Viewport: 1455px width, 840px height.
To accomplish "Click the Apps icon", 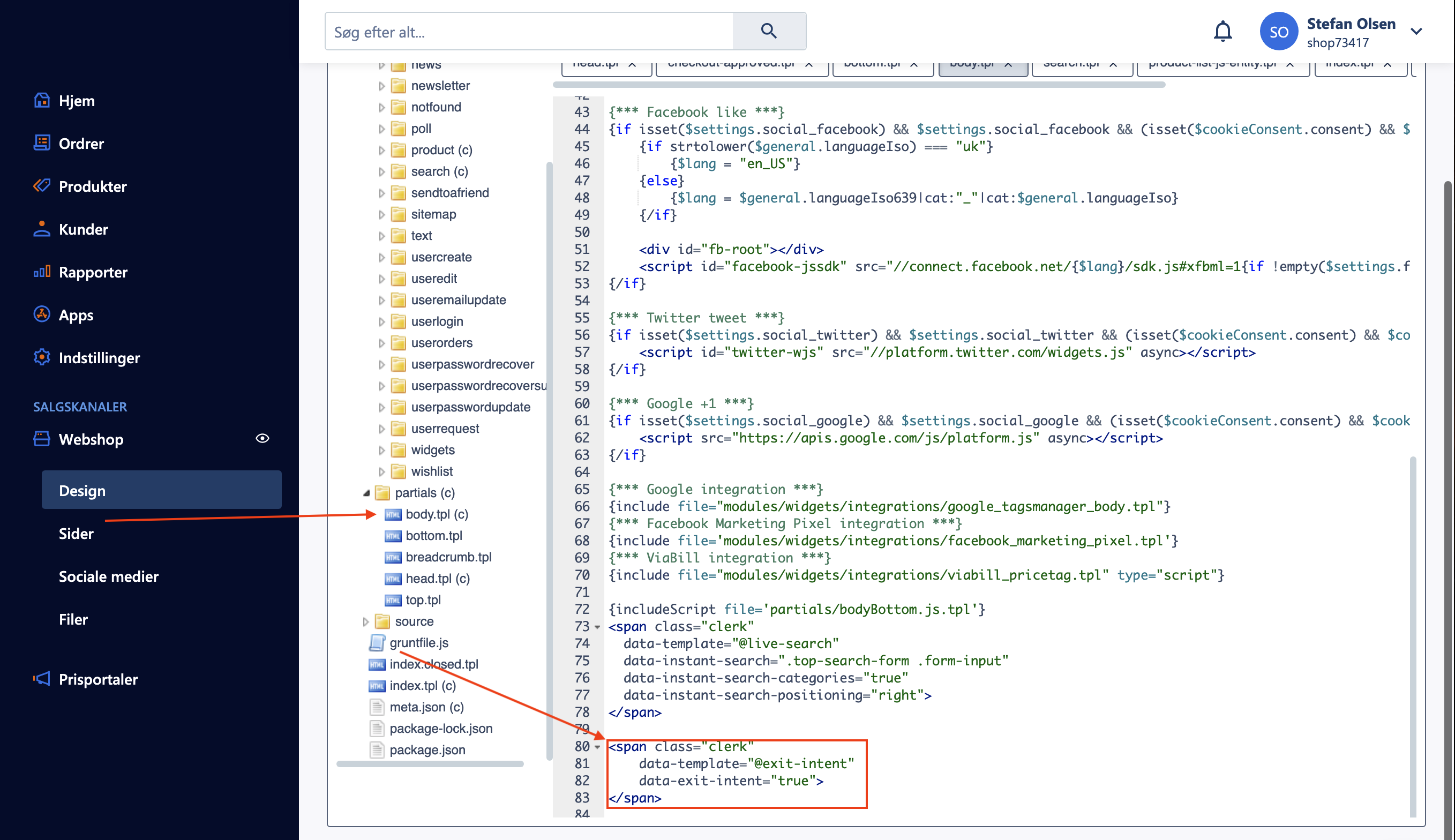I will point(42,315).
